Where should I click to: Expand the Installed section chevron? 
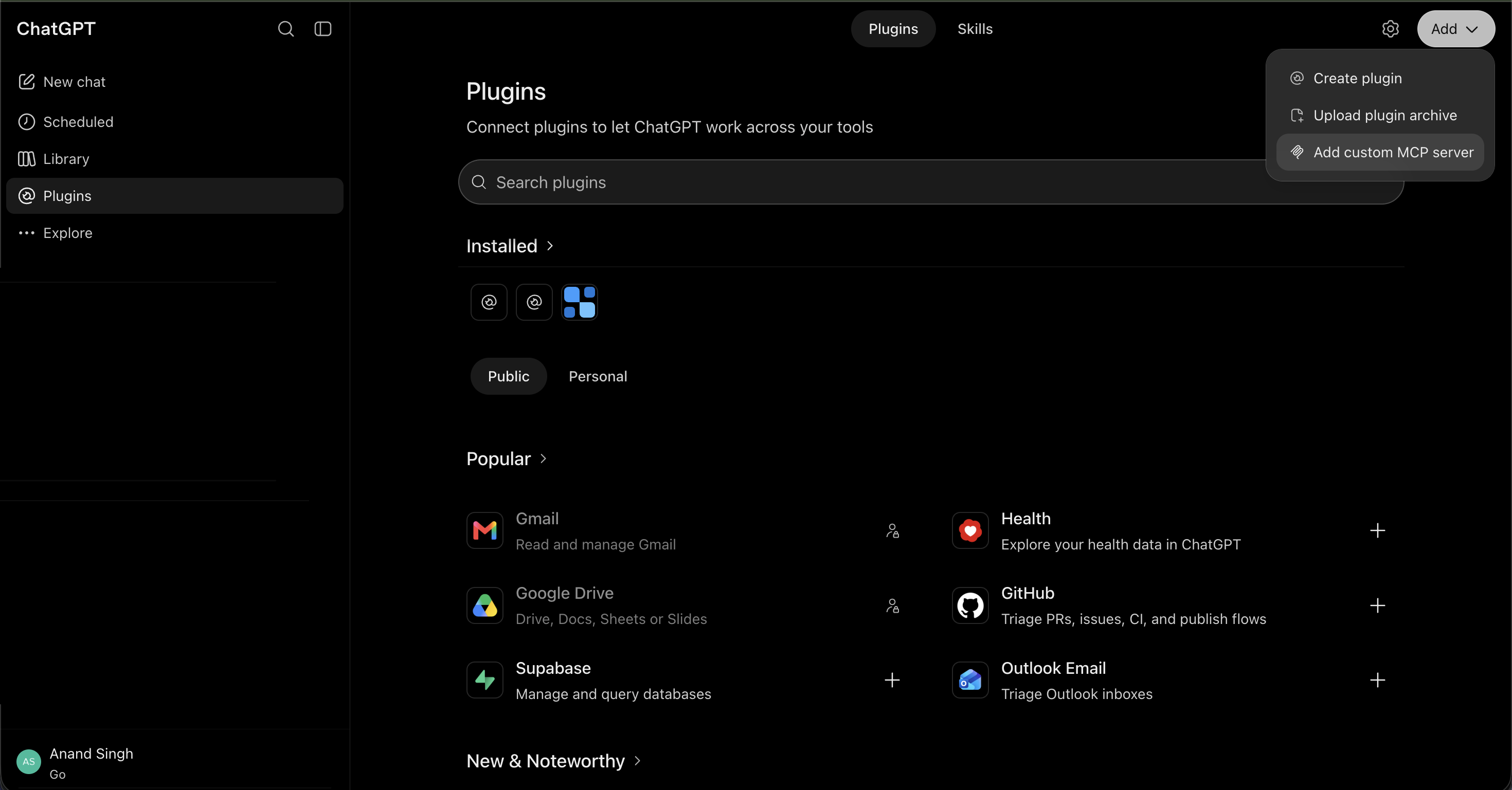click(550, 246)
